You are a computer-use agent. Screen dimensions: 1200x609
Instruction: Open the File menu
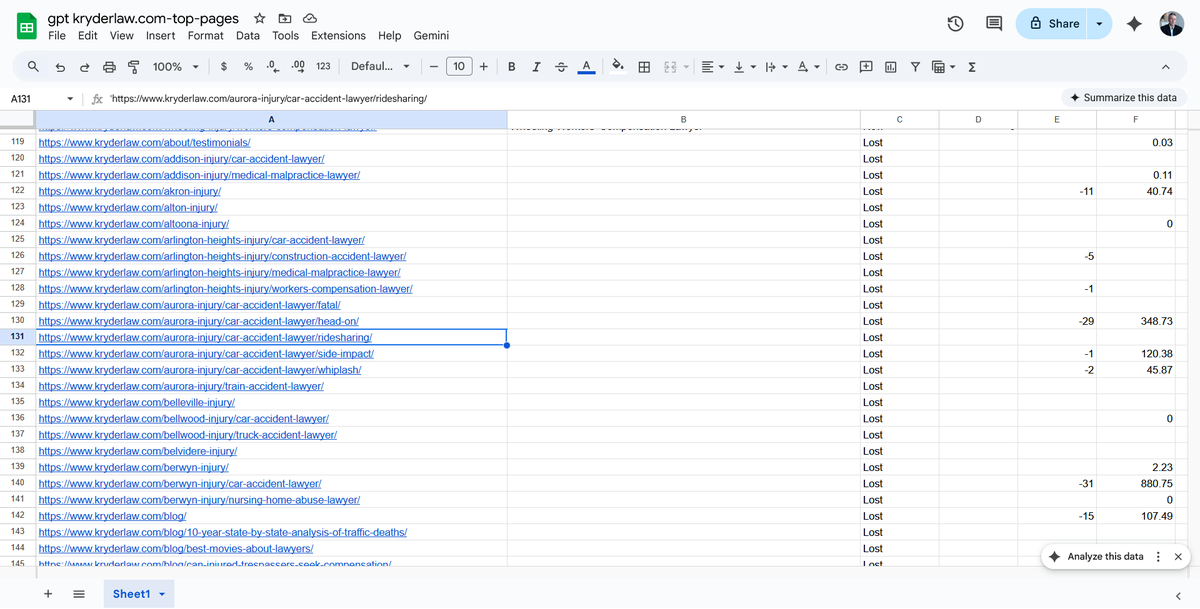[57, 36]
